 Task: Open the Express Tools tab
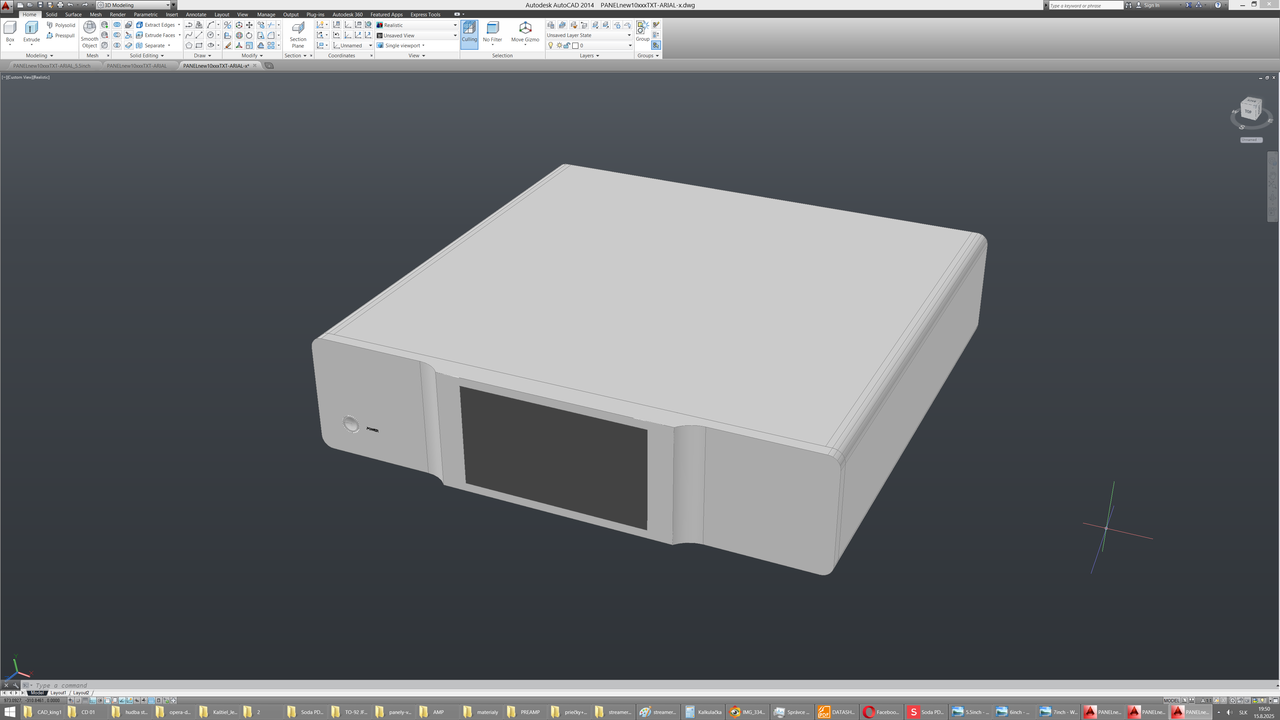pyautogui.click(x=425, y=14)
